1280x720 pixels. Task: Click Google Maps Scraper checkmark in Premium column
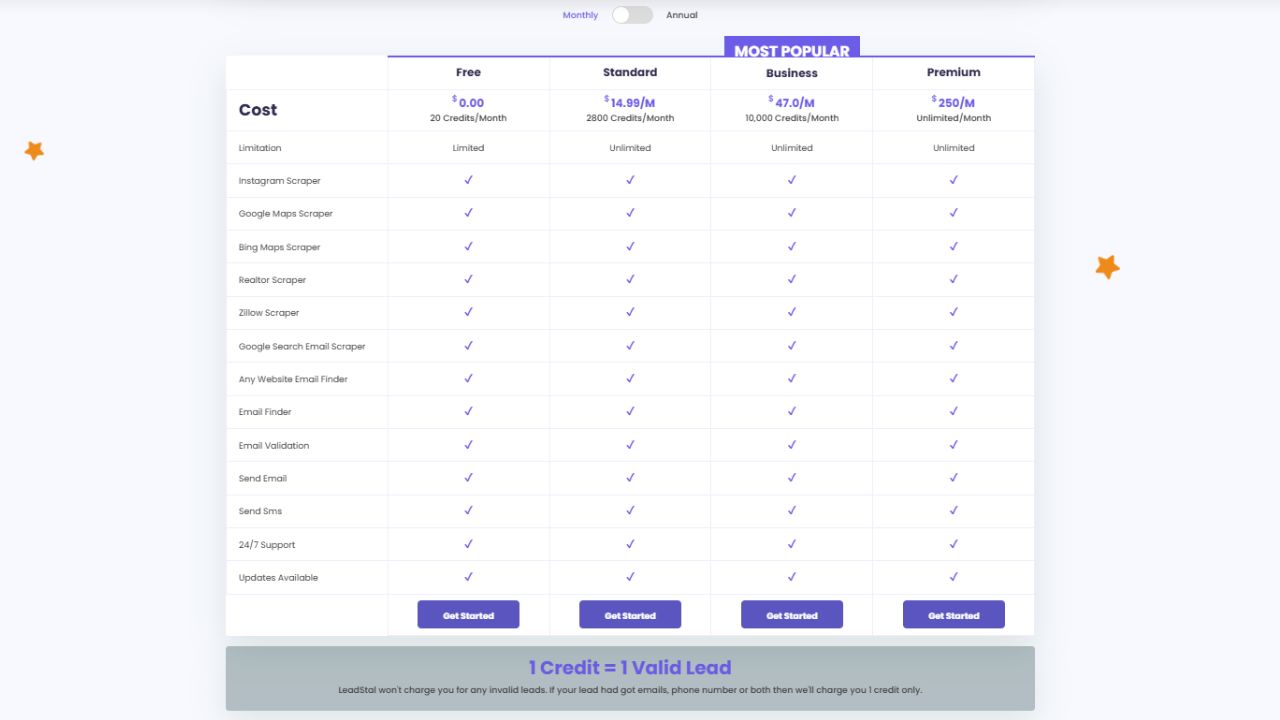pyautogui.click(x=953, y=213)
